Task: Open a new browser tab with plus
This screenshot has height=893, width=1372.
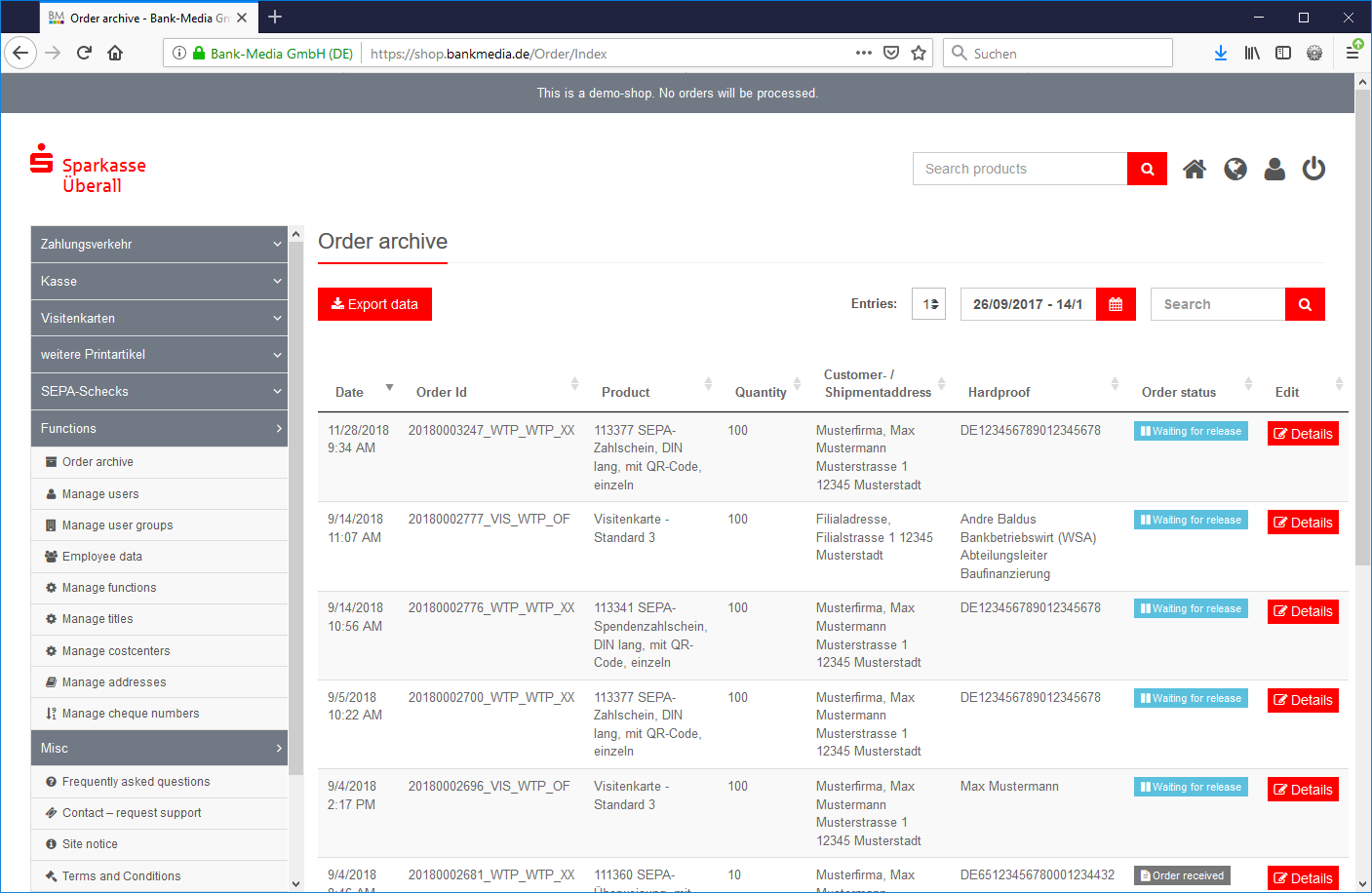Action: pos(275,17)
